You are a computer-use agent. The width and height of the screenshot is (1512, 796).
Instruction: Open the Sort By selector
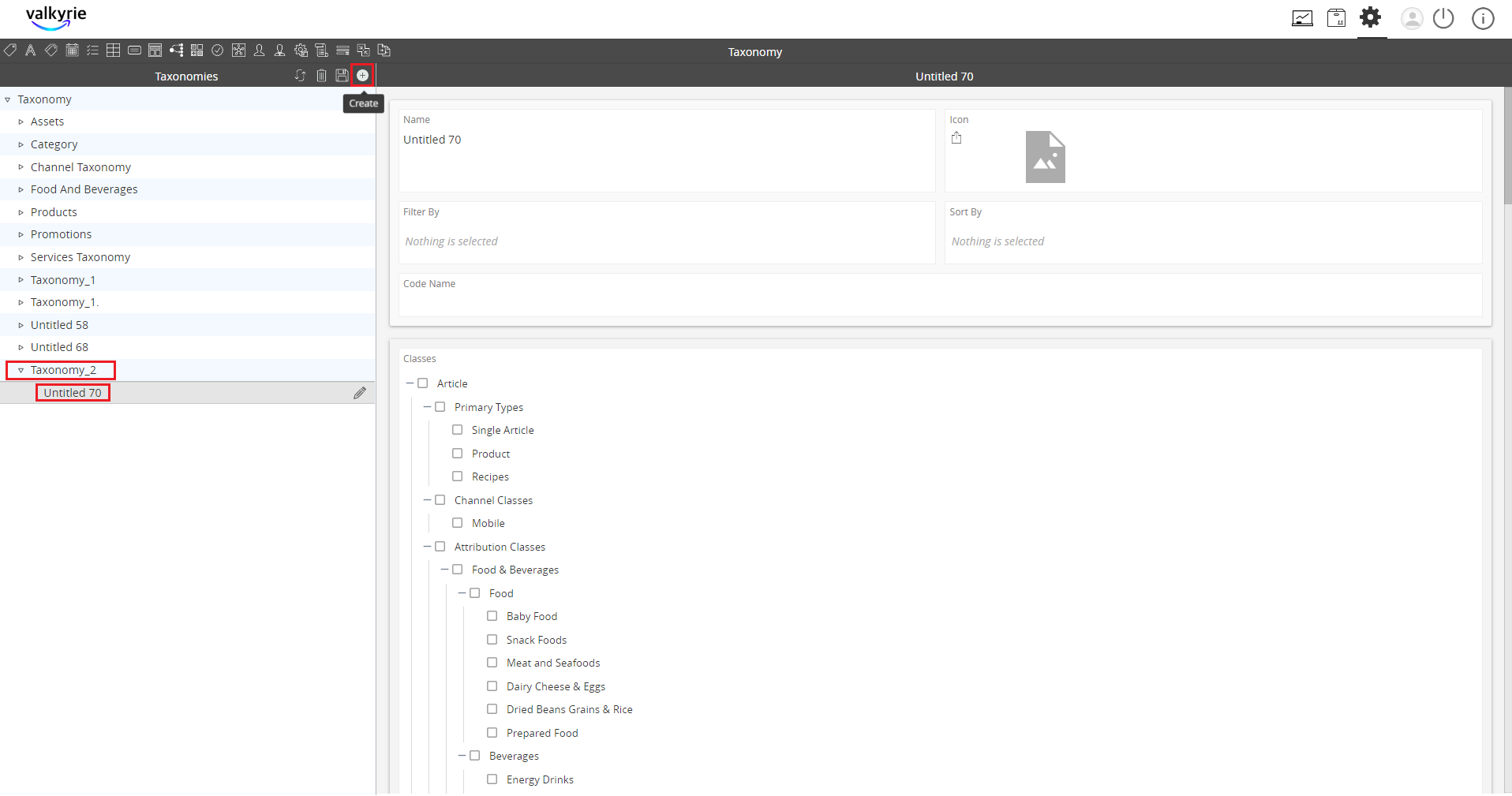pyautogui.click(x=1213, y=233)
